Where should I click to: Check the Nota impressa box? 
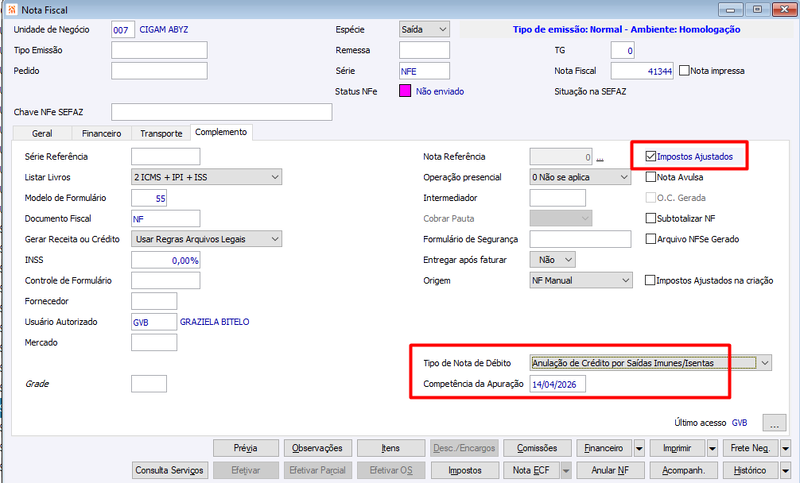coord(684,70)
